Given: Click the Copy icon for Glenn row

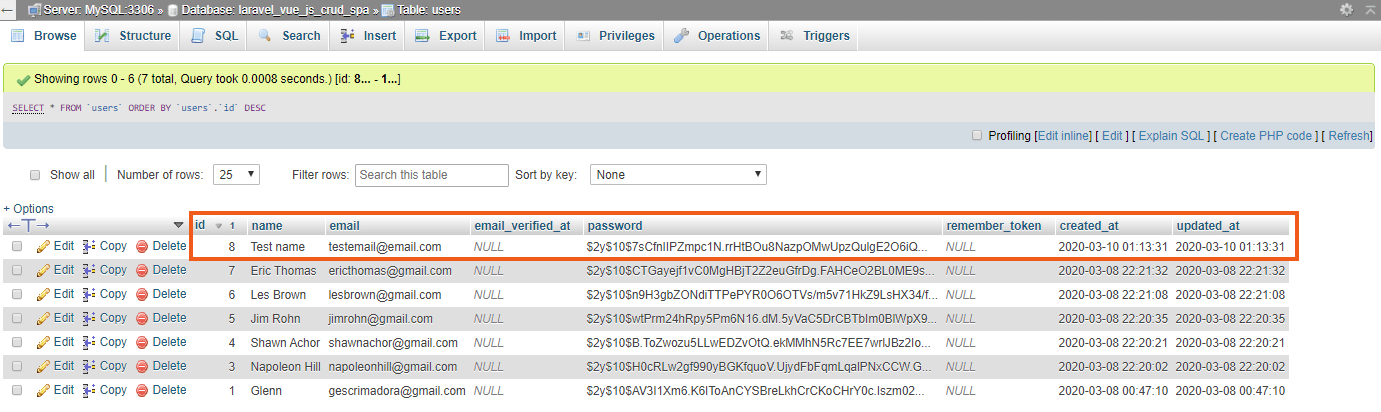Looking at the screenshot, I should pyautogui.click(x=89, y=390).
